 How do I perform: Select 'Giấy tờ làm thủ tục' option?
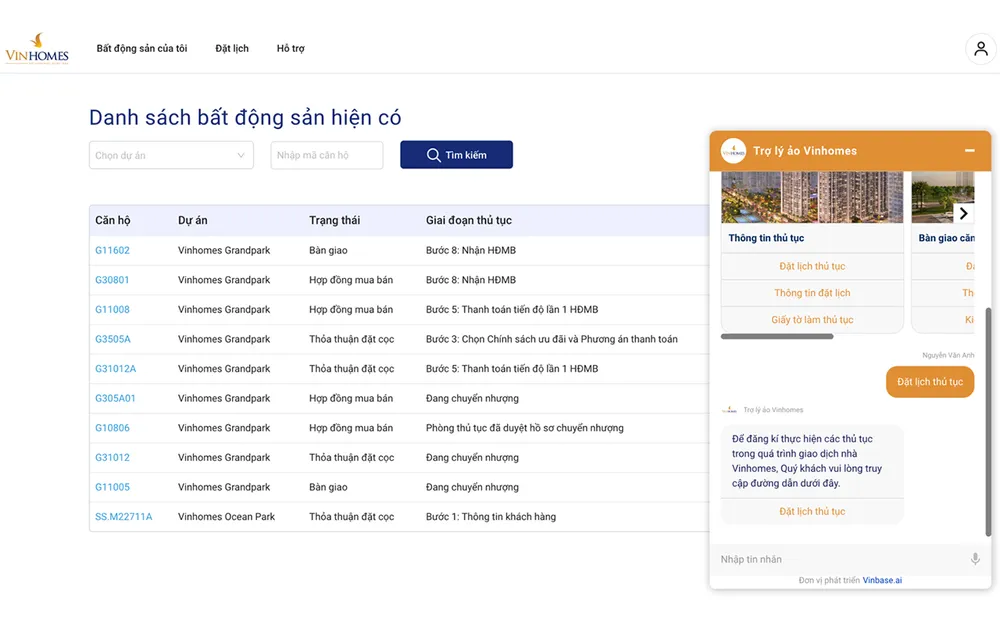pyautogui.click(x=812, y=320)
